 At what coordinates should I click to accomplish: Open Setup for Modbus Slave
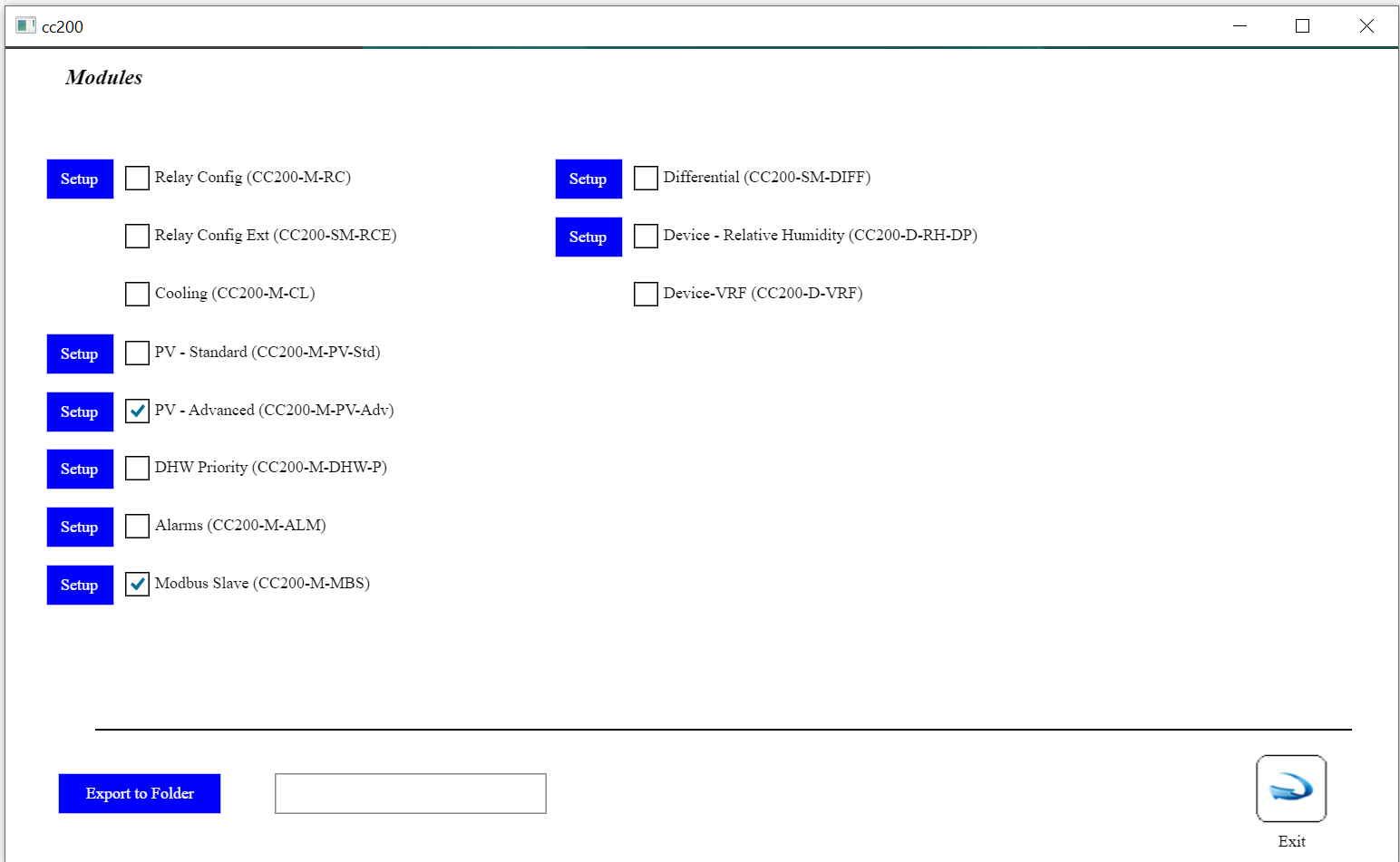(80, 585)
